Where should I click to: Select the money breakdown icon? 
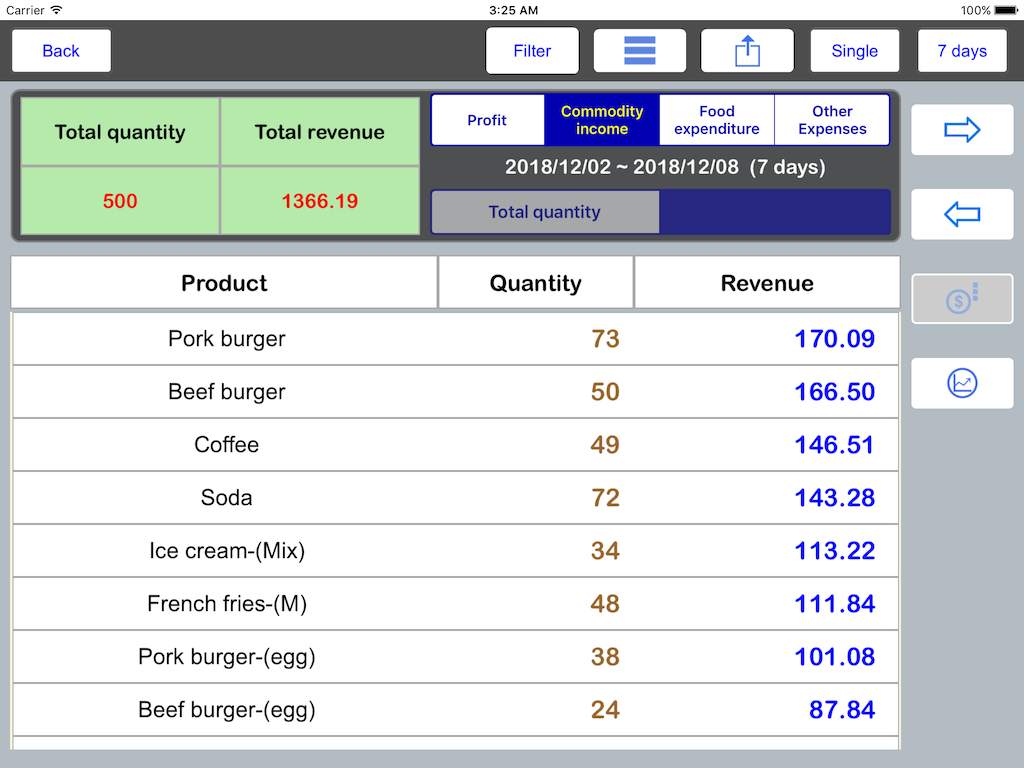pyautogui.click(x=961, y=298)
